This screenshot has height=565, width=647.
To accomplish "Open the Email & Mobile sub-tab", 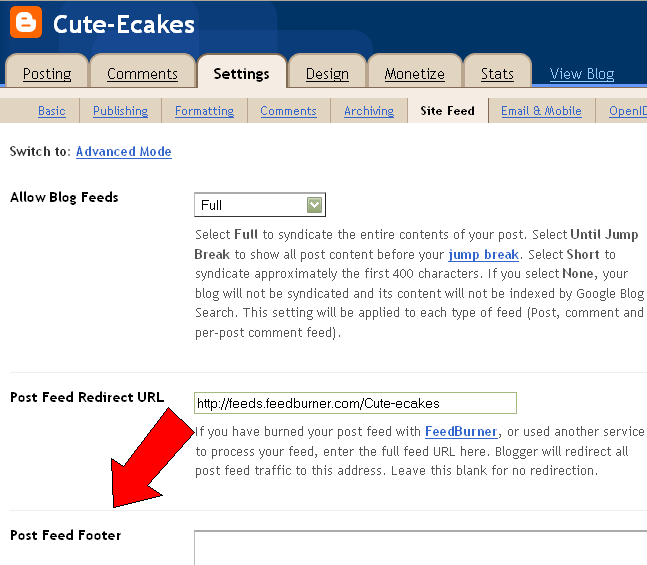I will tap(541, 111).
